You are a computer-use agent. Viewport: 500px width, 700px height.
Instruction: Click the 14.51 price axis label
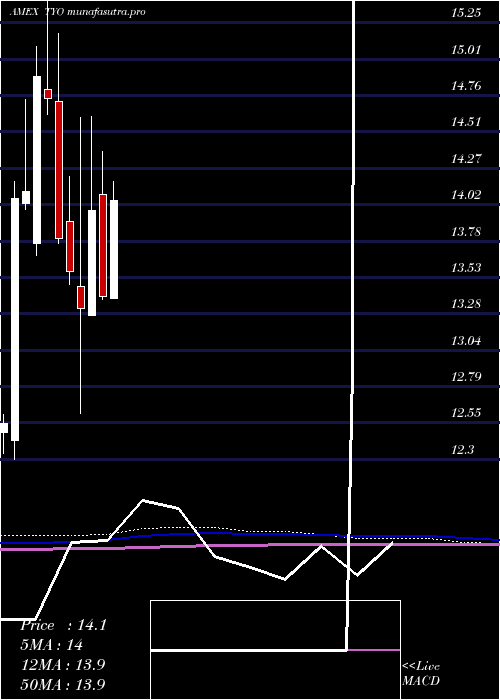pyautogui.click(x=466, y=122)
